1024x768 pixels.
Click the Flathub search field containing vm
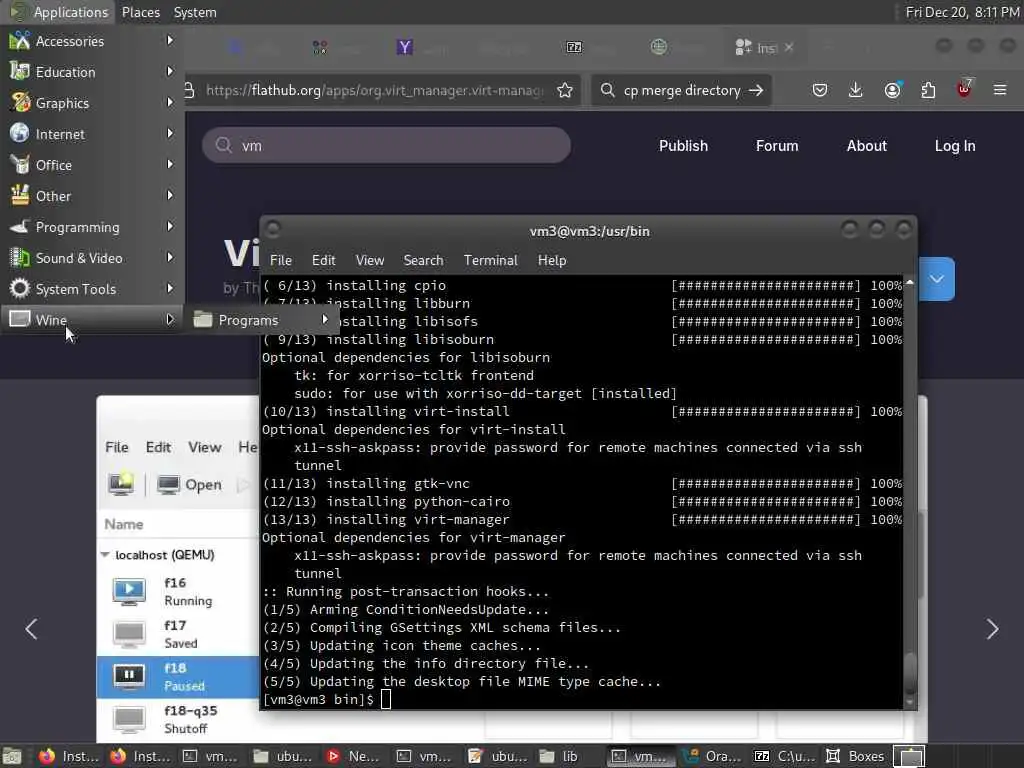pyautogui.click(x=387, y=145)
